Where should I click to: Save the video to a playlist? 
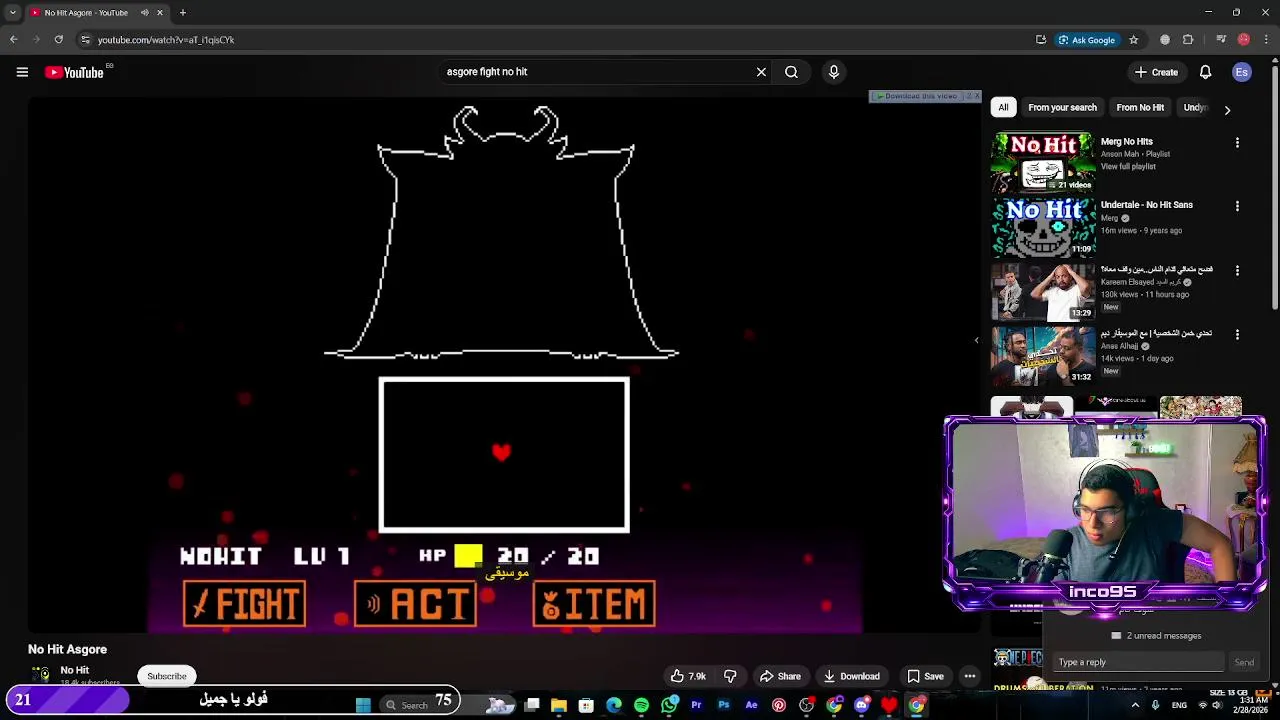coord(925,676)
